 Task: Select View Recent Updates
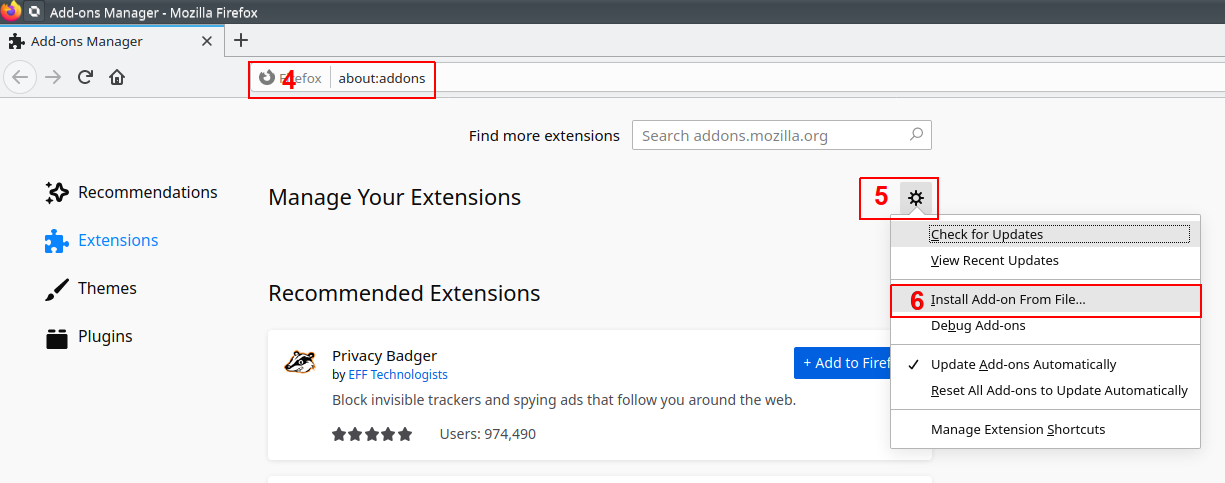click(994, 261)
